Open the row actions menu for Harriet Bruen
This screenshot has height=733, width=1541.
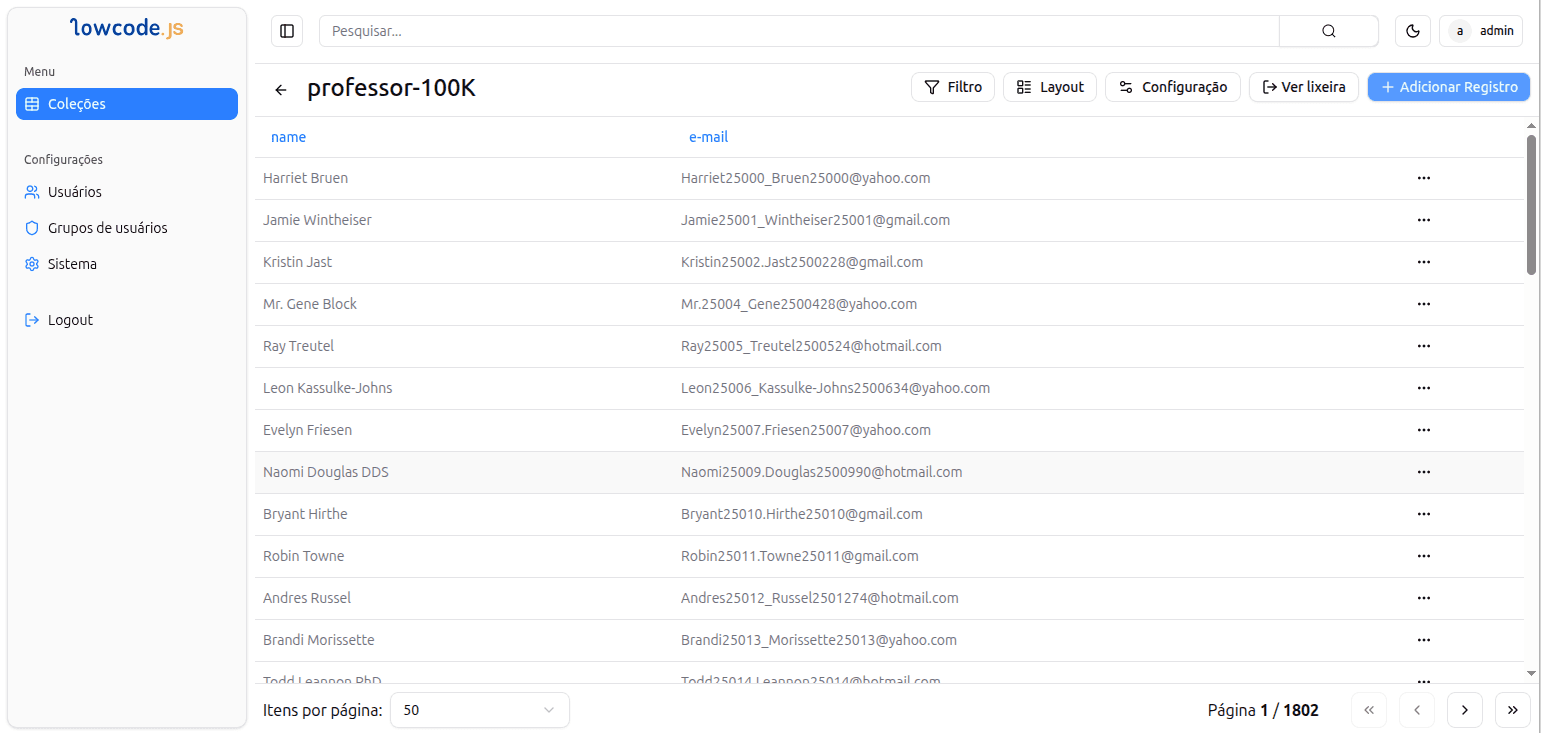tap(1424, 178)
